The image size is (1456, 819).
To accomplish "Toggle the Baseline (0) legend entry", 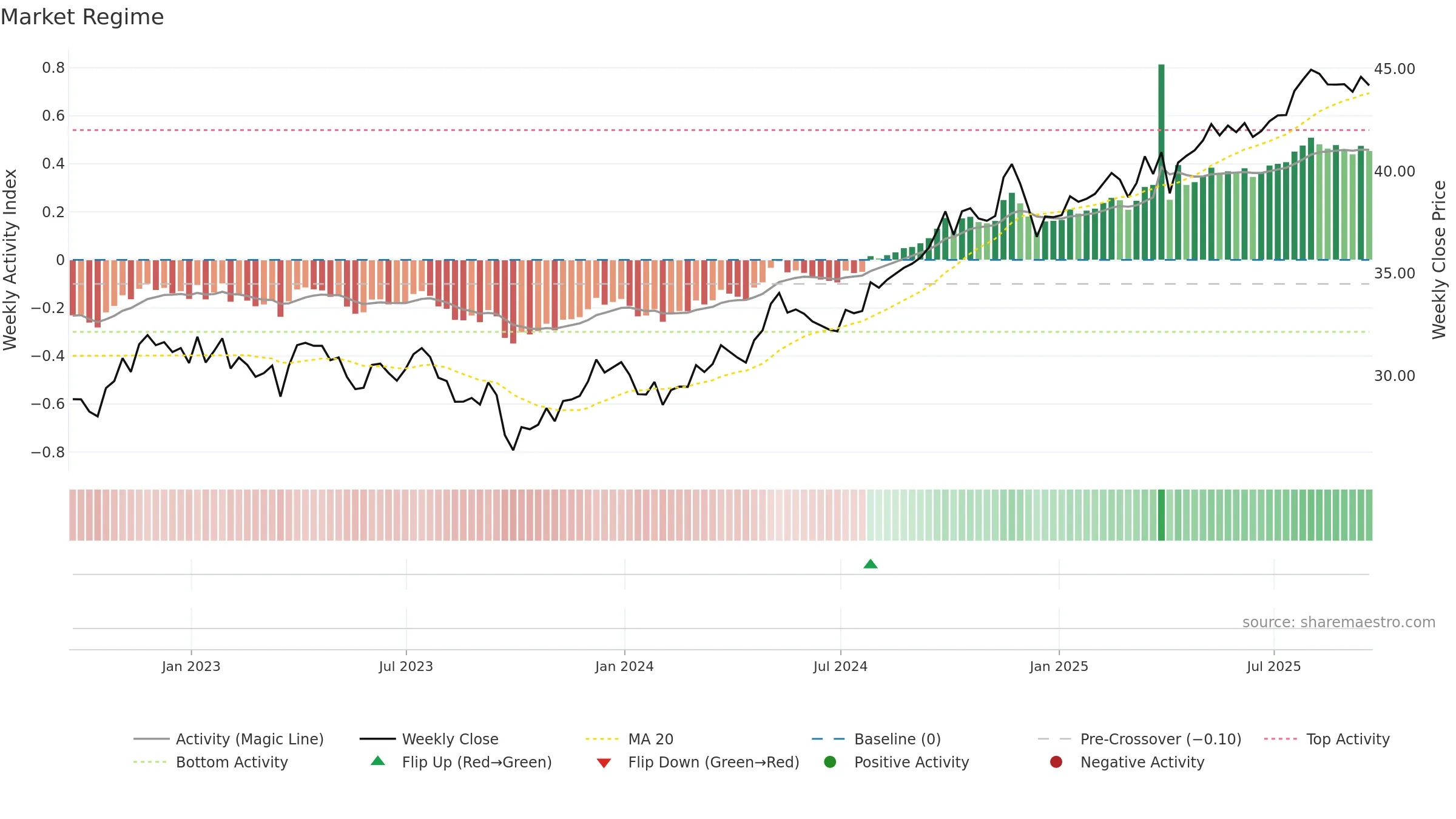I will (876, 739).
